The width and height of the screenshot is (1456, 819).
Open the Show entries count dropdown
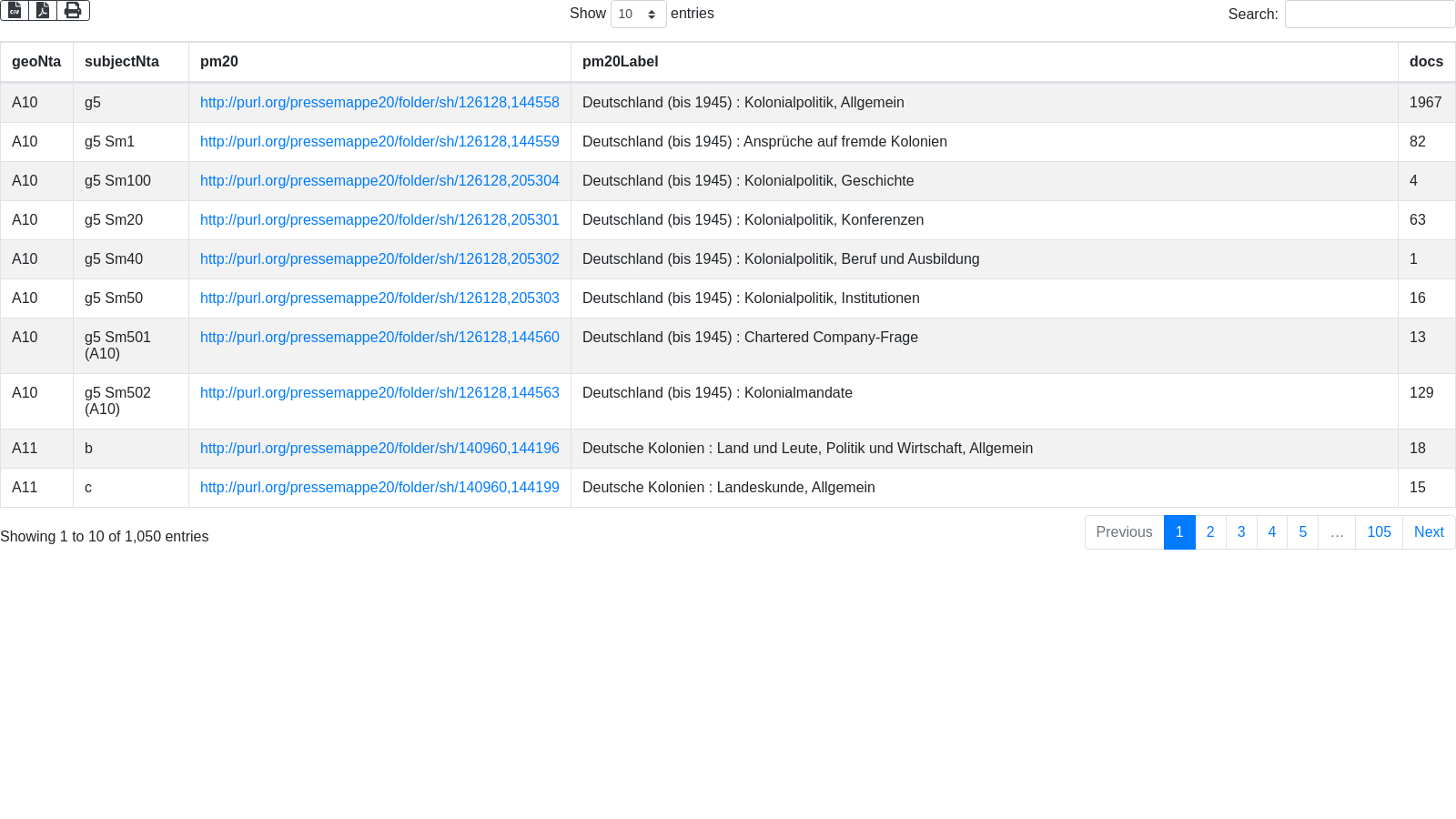tap(638, 15)
